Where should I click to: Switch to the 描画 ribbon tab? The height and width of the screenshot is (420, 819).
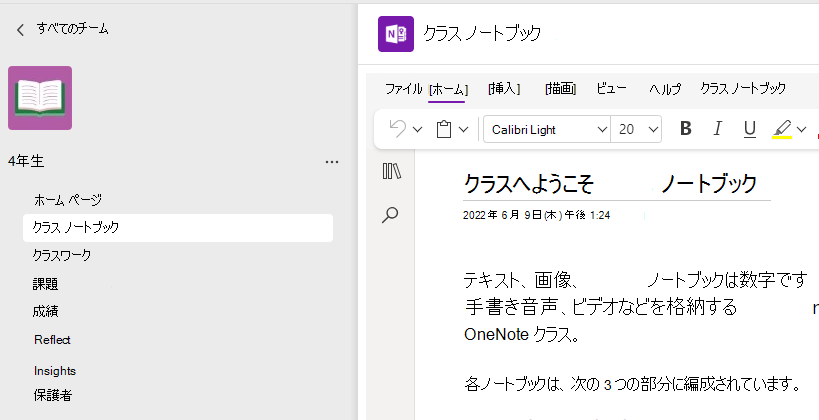[560, 89]
